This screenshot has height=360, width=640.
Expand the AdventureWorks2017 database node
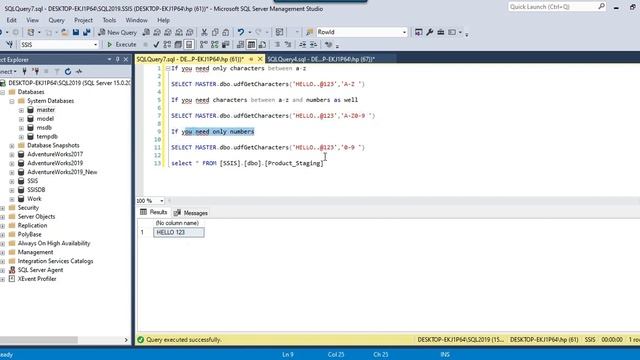pyautogui.click(x=12, y=155)
